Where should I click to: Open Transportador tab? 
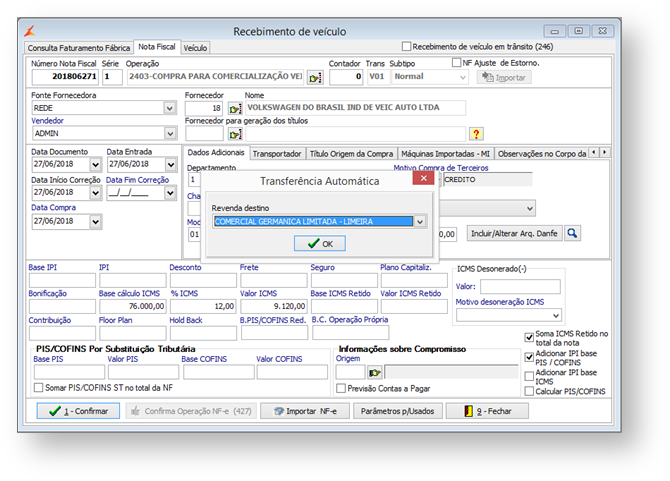point(277,154)
